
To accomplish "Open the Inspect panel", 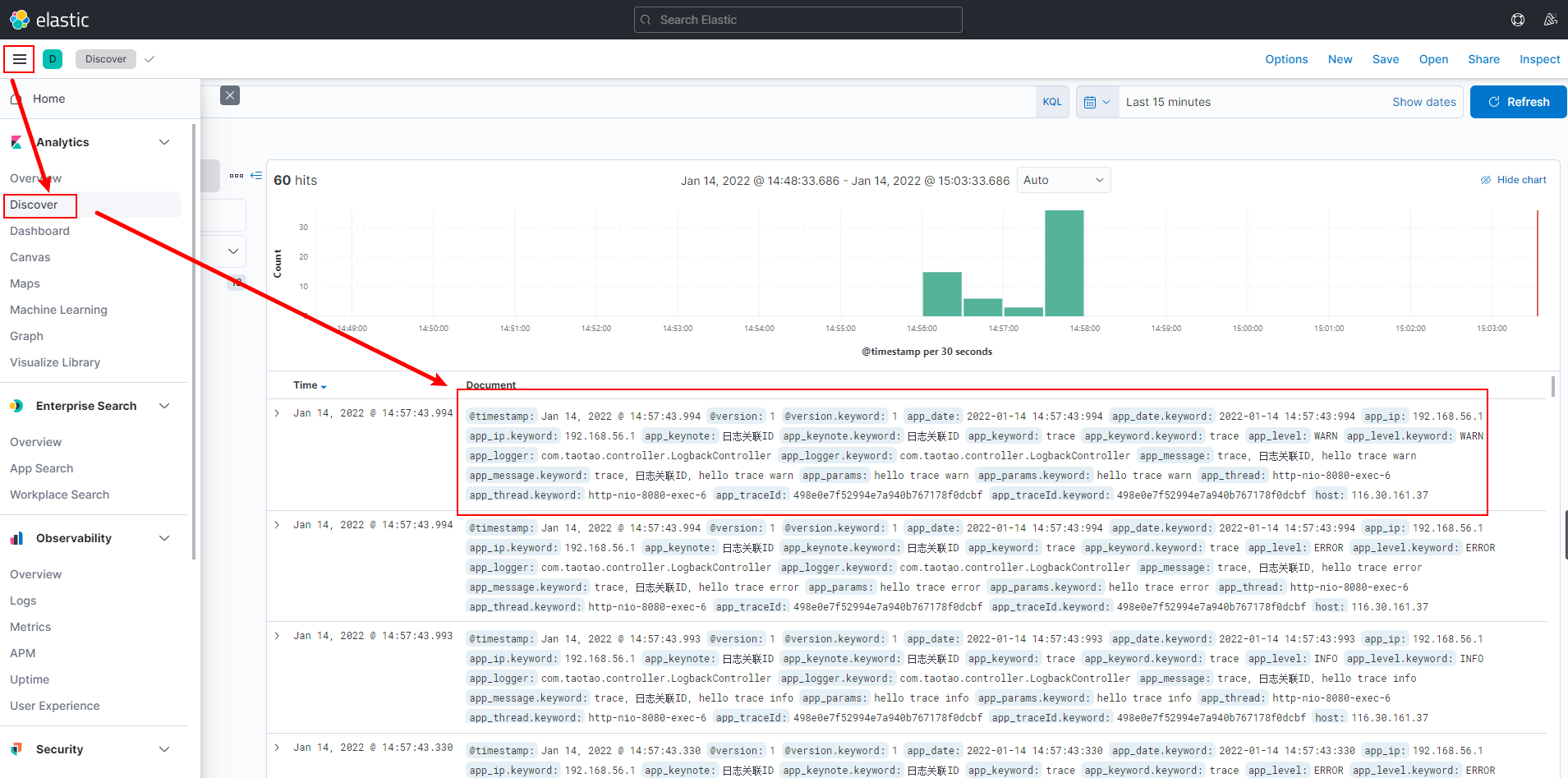I will (x=1540, y=59).
